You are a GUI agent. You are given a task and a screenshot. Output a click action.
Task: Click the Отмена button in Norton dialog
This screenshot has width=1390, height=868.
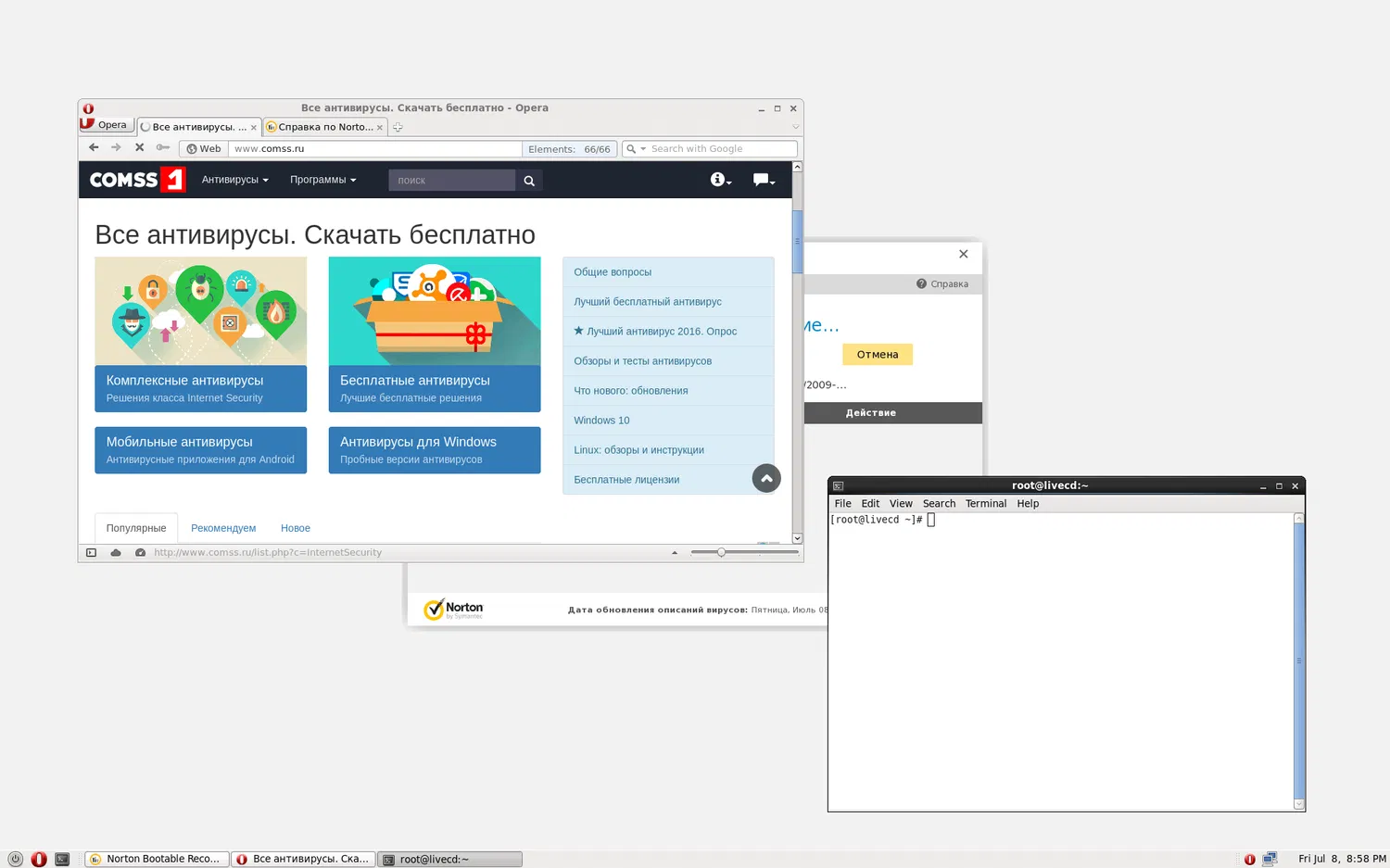pyautogui.click(x=878, y=355)
